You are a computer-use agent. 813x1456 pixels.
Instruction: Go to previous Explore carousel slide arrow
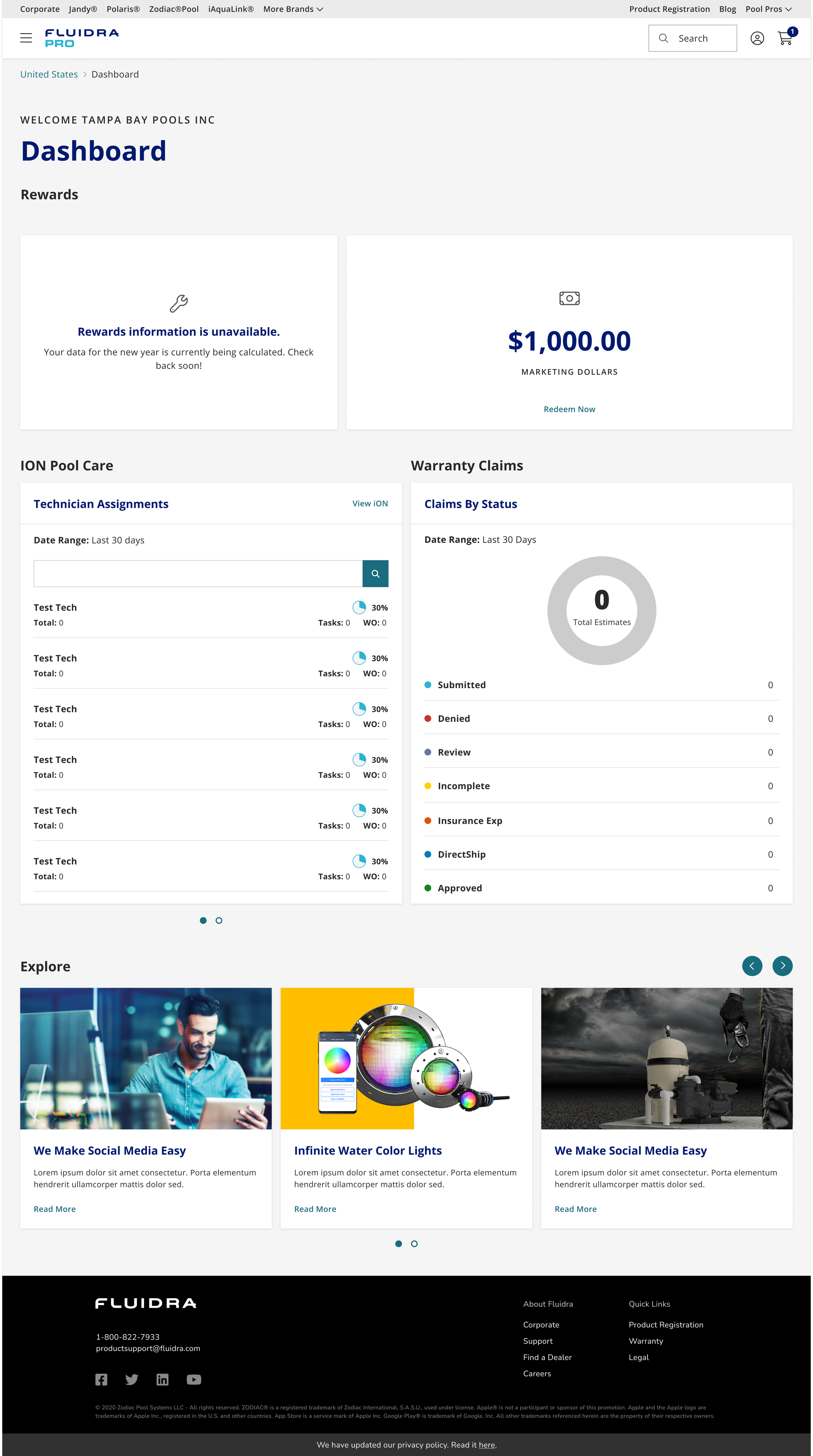pyautogui.click(x=752, y=965)
